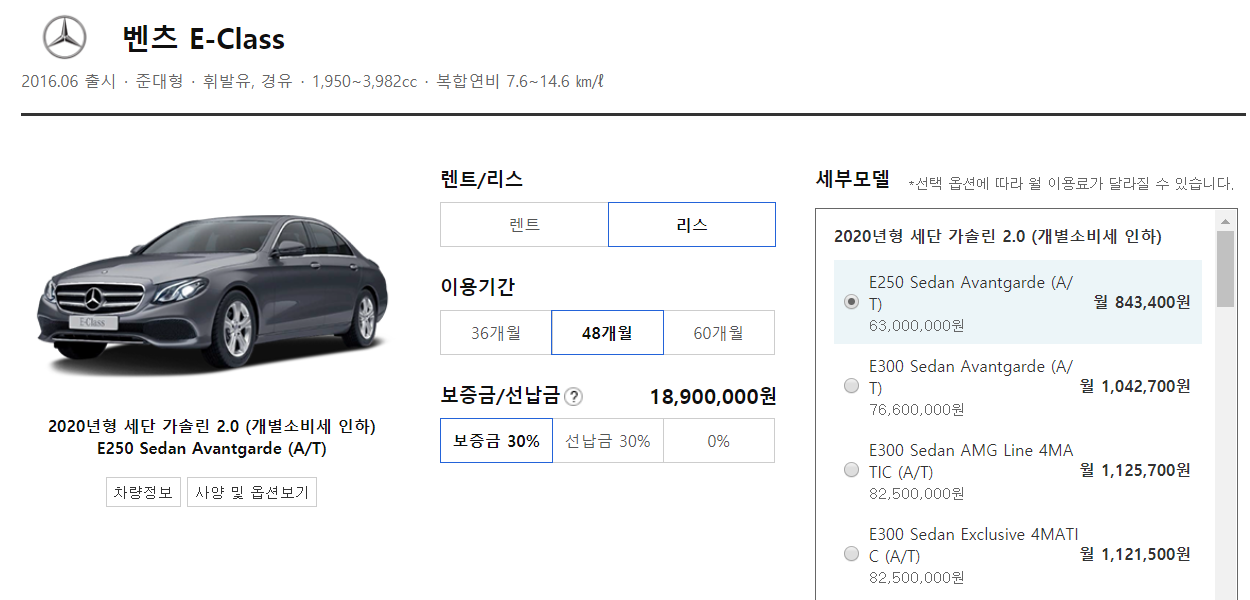Select the 렌트 tab
Viewport: 1250px width, 600px height.
[x=524, y=225]
